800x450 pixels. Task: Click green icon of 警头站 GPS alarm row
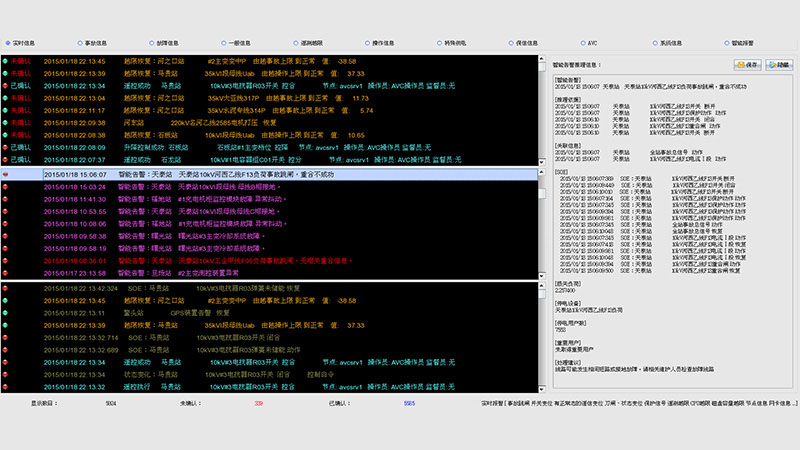(x=5, y=312)
